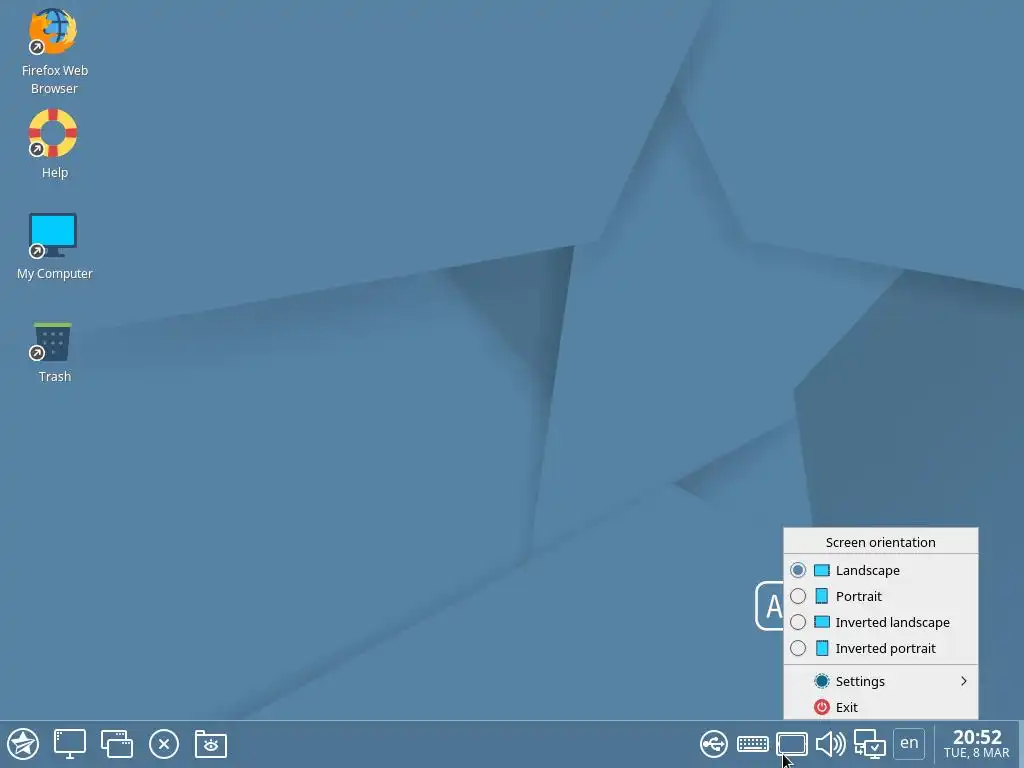Open the on-screen keyboard tray icon
This screenshot has width=1024, height=768.
click(752, 744)
